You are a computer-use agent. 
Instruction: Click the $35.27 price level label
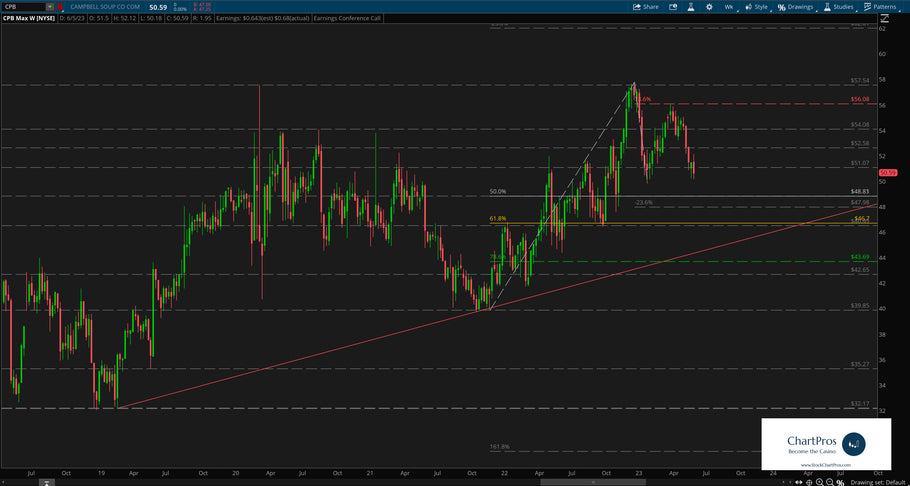click(860, 364)
